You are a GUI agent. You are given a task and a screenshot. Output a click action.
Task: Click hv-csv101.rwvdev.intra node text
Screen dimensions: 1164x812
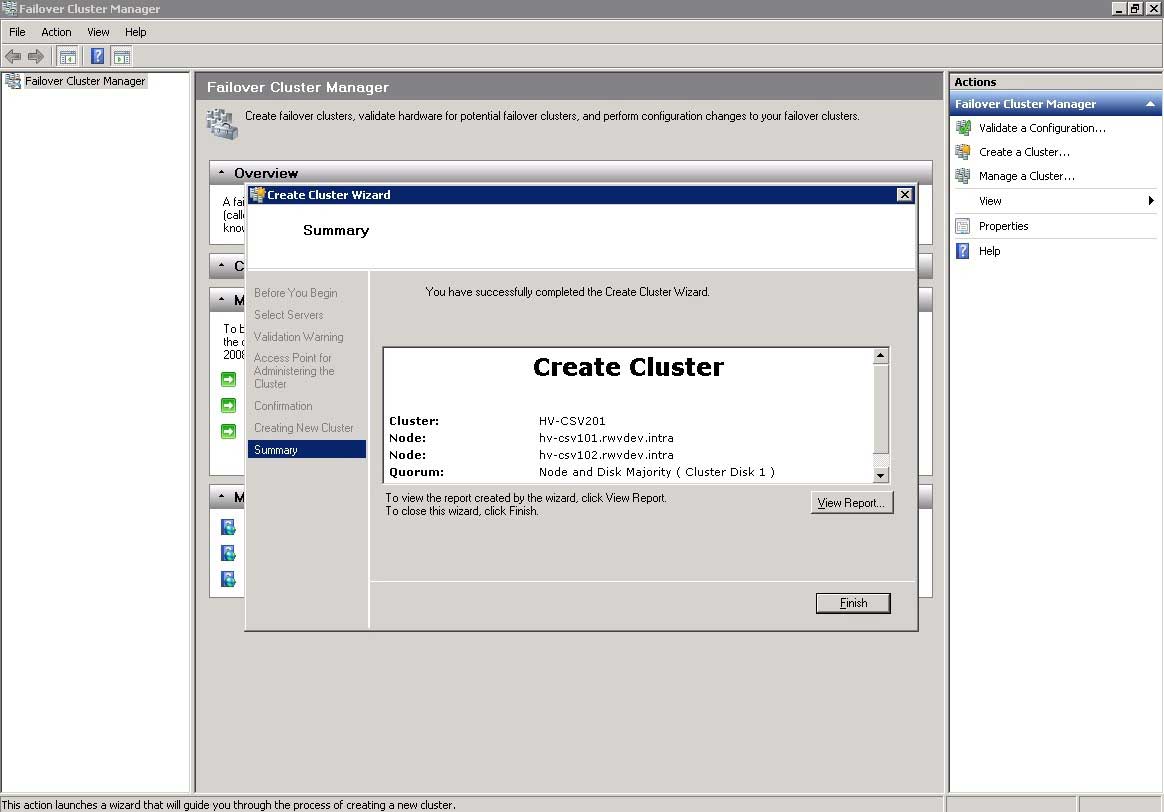coord(606,438)
